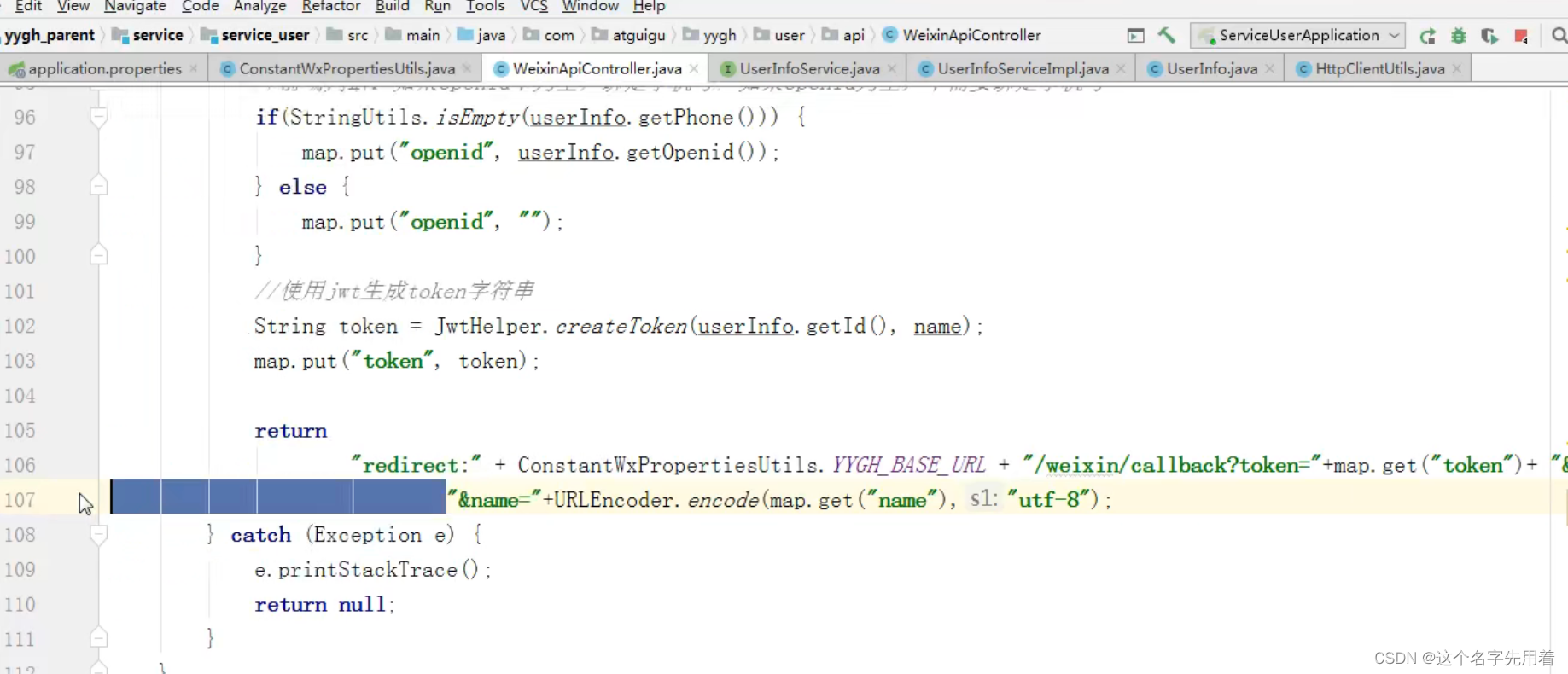The width and height of the screenshot is (1568, 674).
Task: Open the Code menu
Action: pos(201,6)
